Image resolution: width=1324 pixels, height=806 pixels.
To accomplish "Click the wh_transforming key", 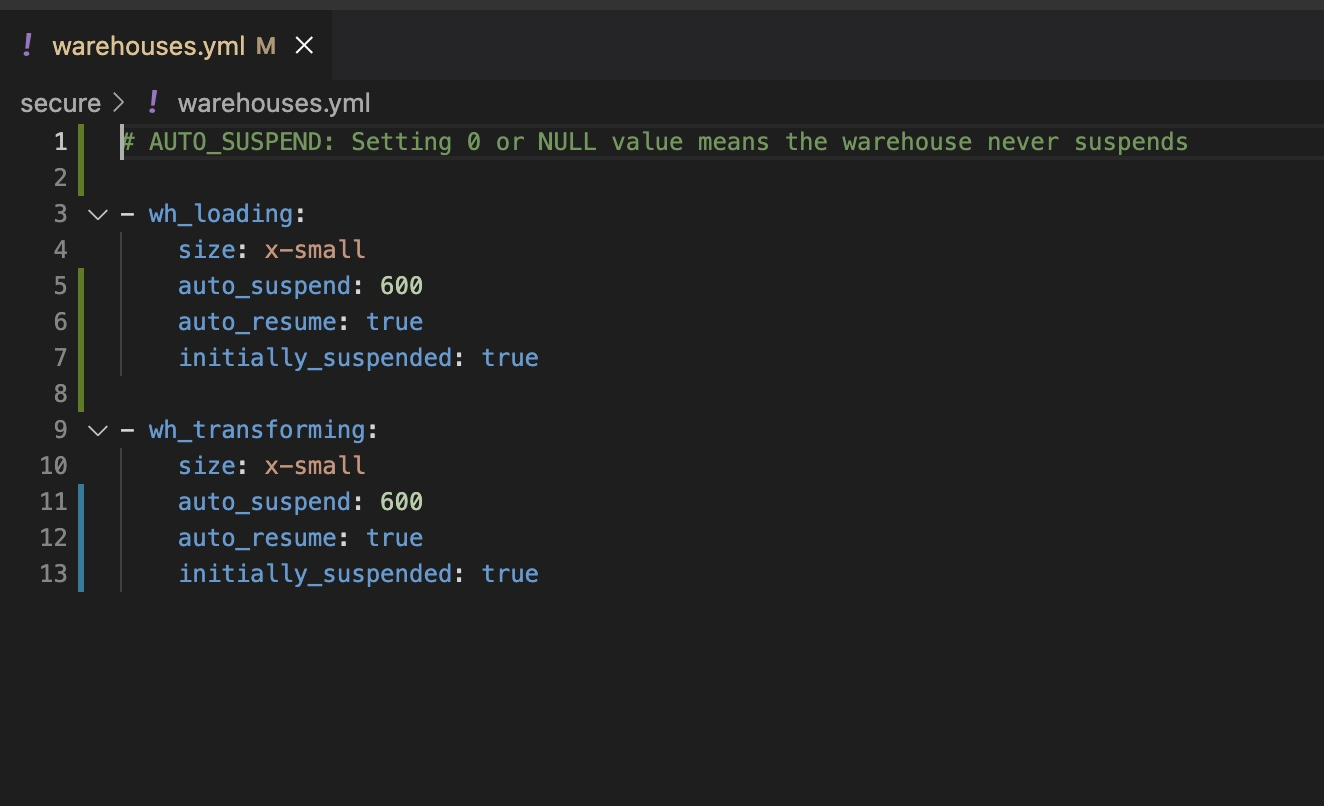I will (257, 430).
